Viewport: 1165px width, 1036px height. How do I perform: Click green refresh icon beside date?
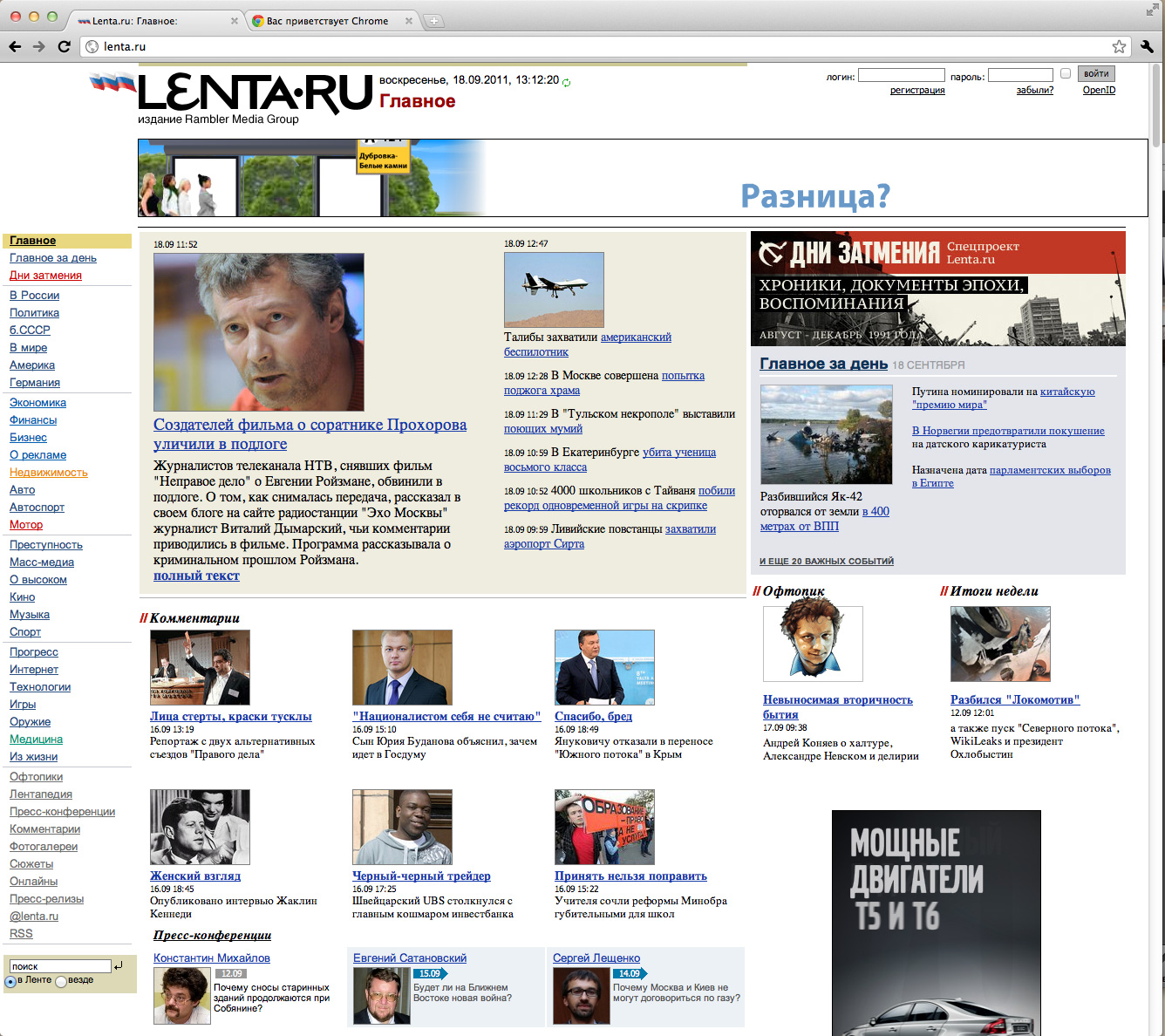(567, 82)
